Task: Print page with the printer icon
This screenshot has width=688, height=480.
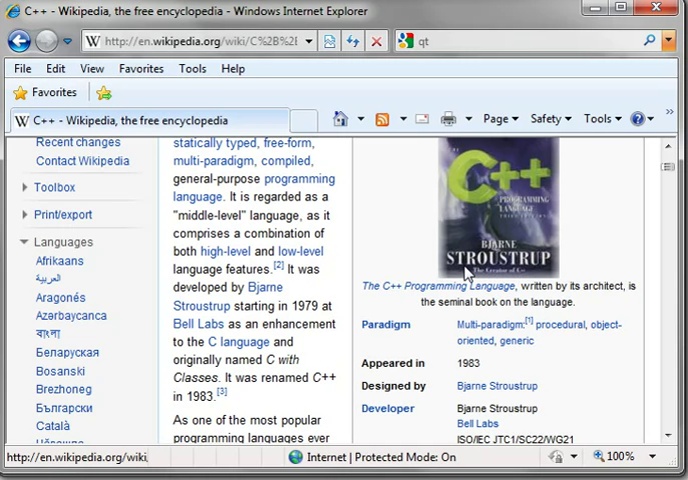Action: (x=448, y=119)
